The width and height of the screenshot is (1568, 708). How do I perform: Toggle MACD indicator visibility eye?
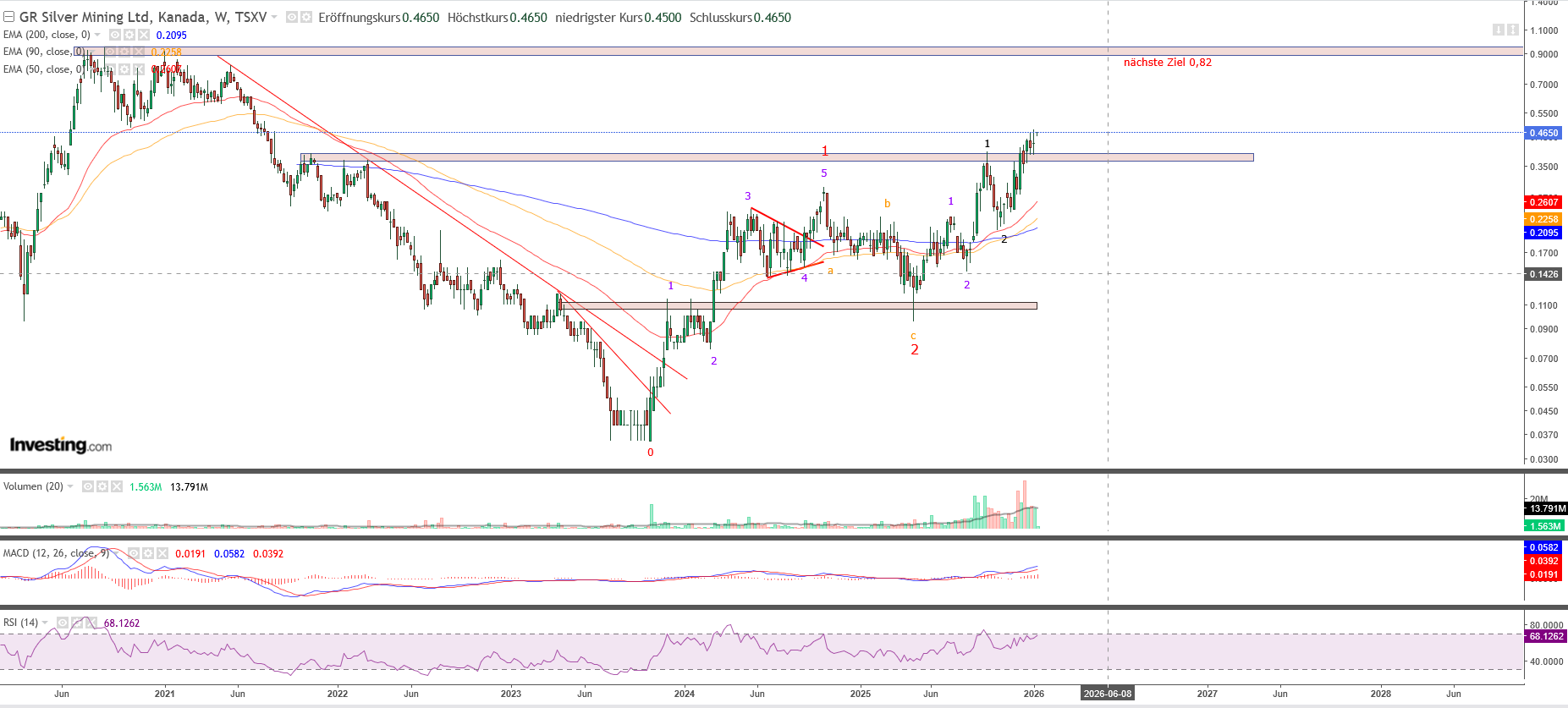click(134, 553)
